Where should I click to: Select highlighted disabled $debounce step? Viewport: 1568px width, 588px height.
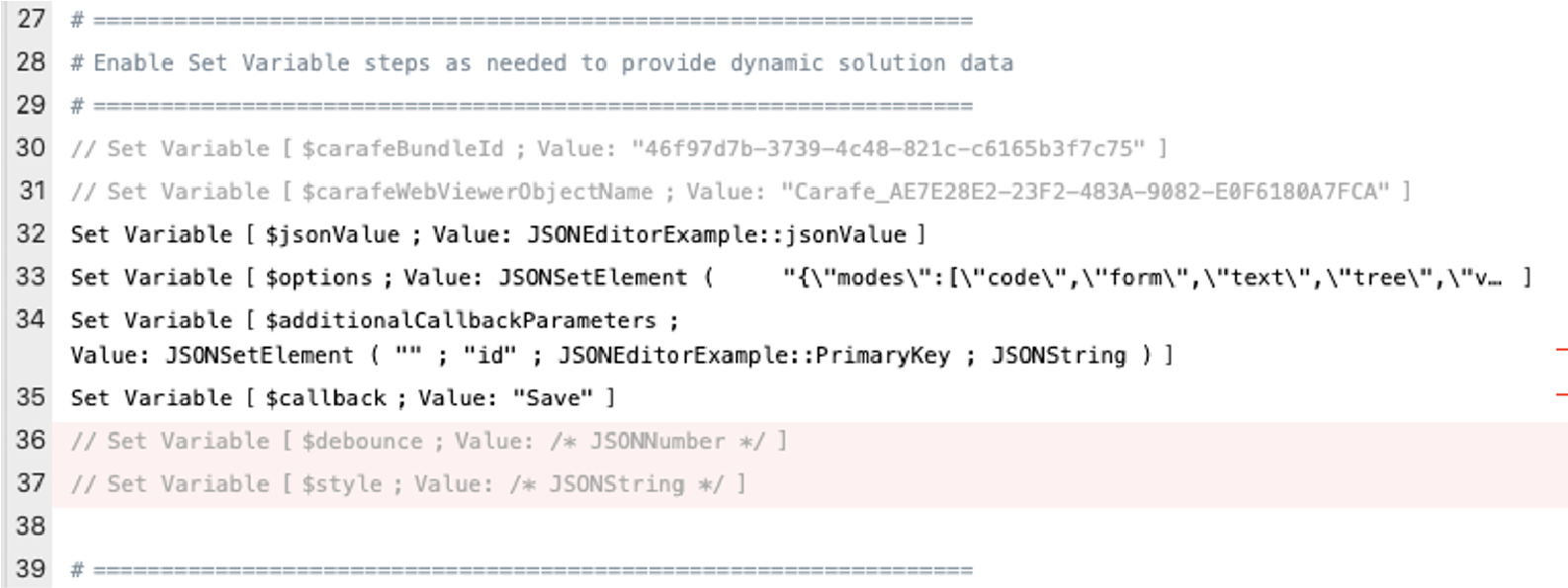click(429, 441)
